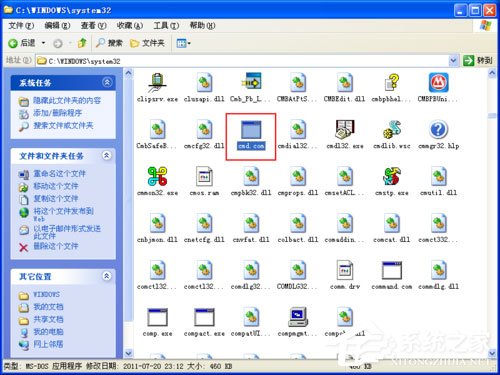Select the clipsrv.exe file icon
The height and width of the screenshot is (375, 500).
(x=157, y=83)
